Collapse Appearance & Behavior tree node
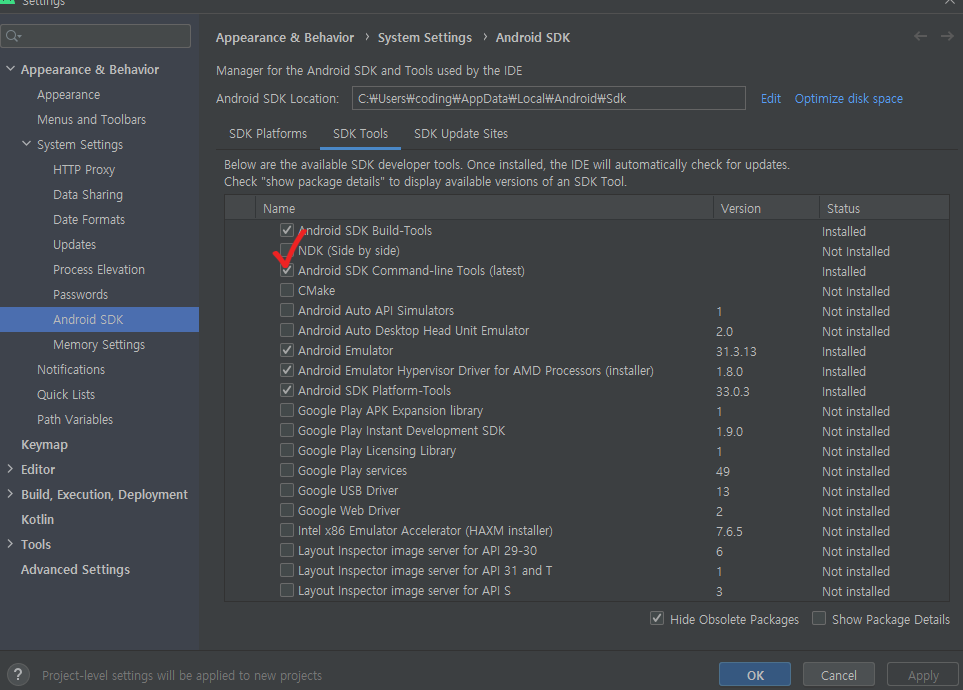 [x=10, y=69]
